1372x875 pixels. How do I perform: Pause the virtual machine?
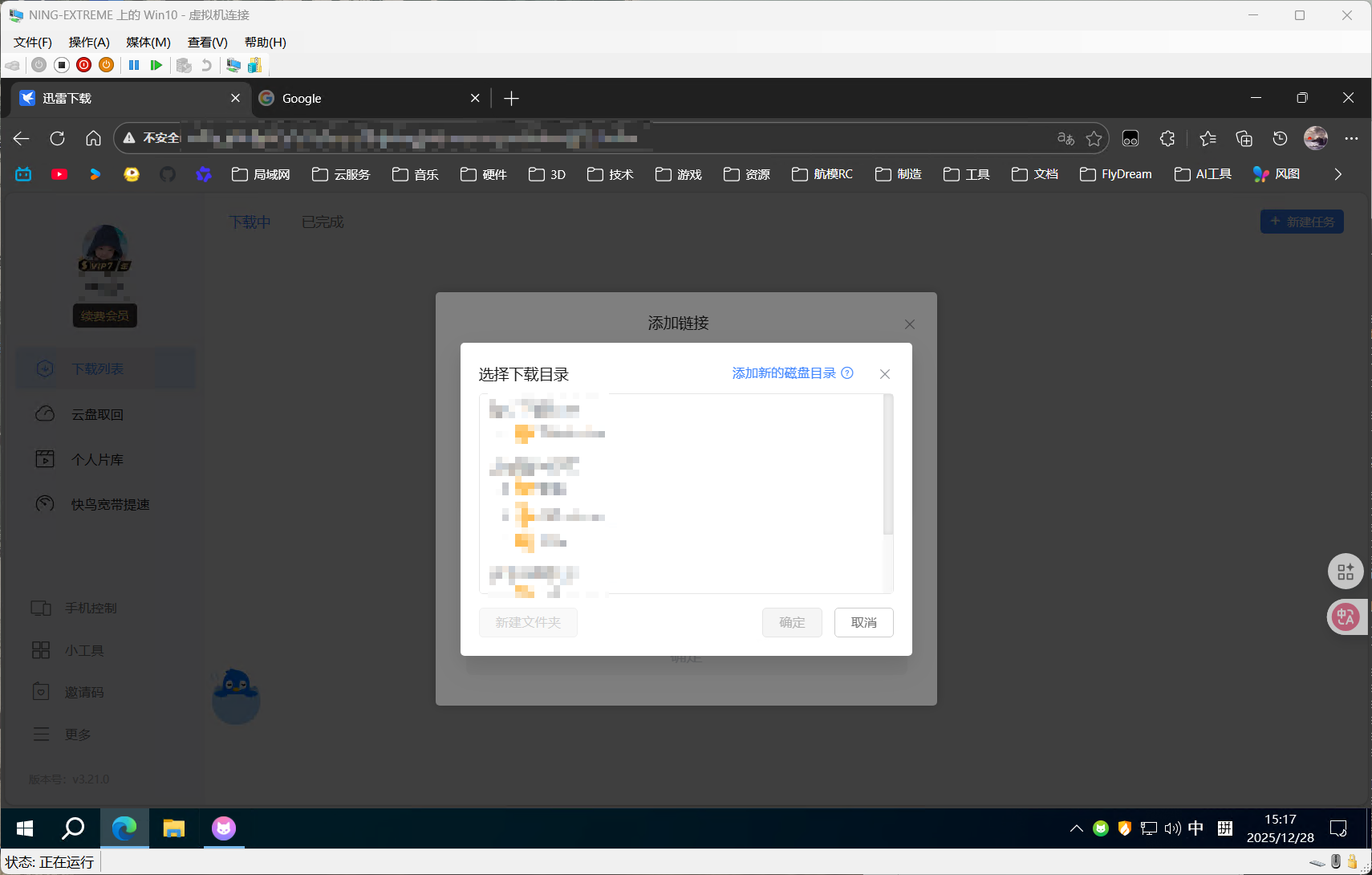pos(134,65)
